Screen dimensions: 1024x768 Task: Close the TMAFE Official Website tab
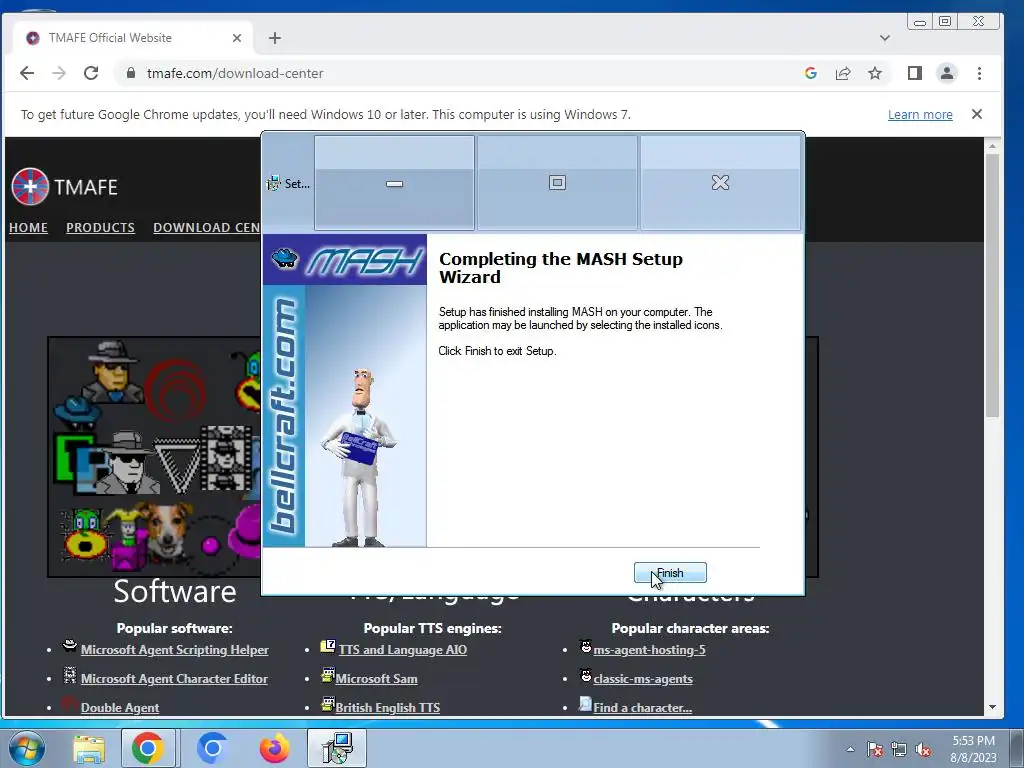[x=237, y=38]
